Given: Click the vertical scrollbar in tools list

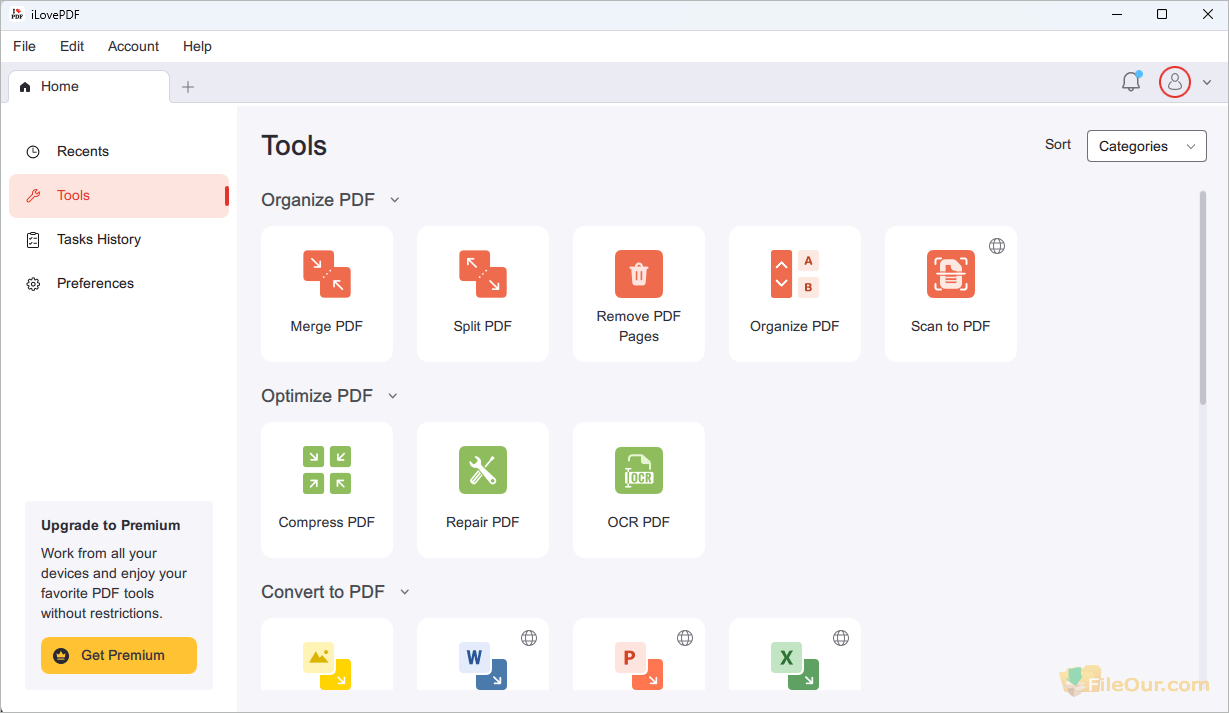Looking at the screenshot, I should [1202, 298].
